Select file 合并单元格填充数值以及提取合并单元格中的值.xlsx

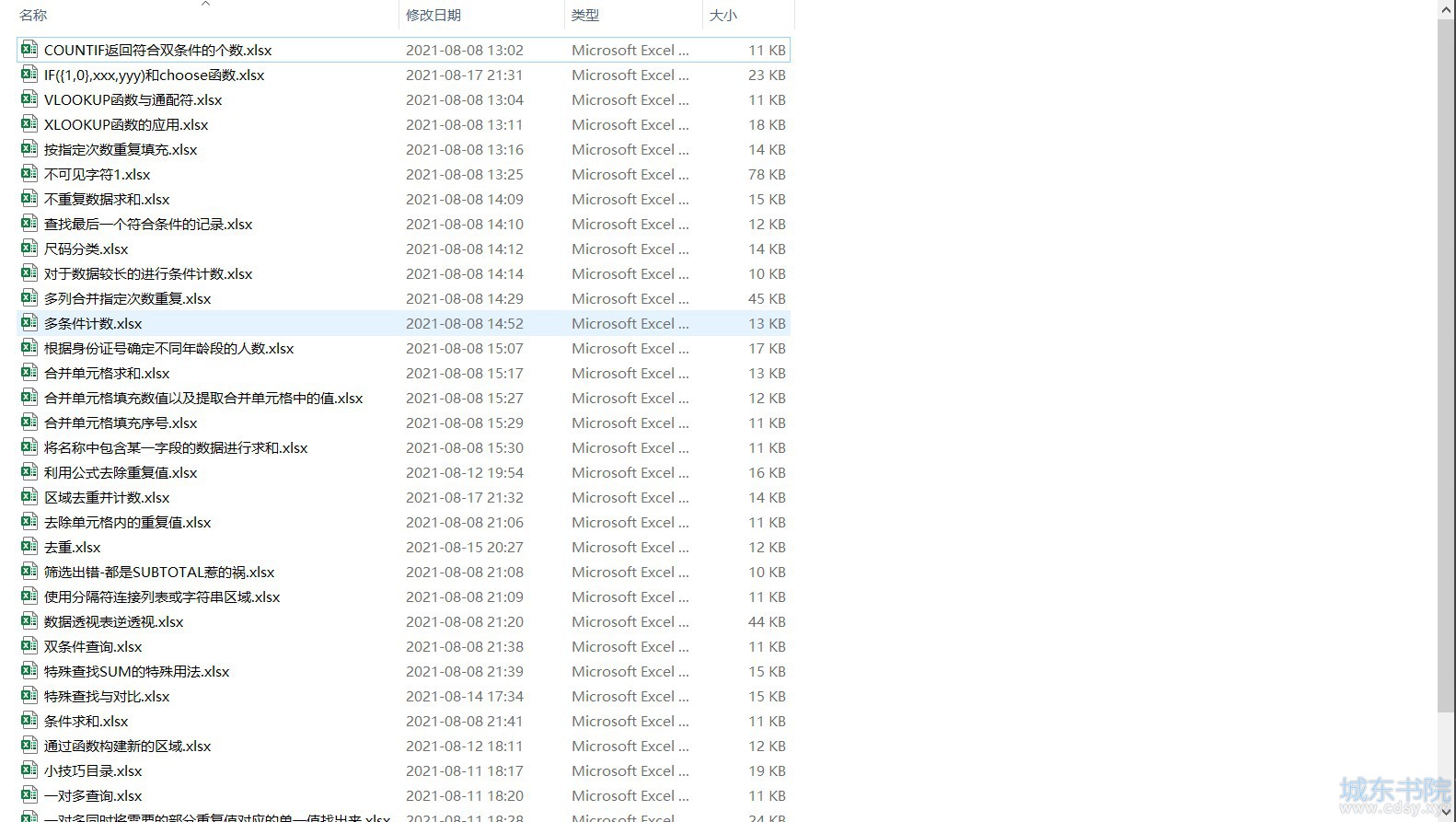coord(203,398)
